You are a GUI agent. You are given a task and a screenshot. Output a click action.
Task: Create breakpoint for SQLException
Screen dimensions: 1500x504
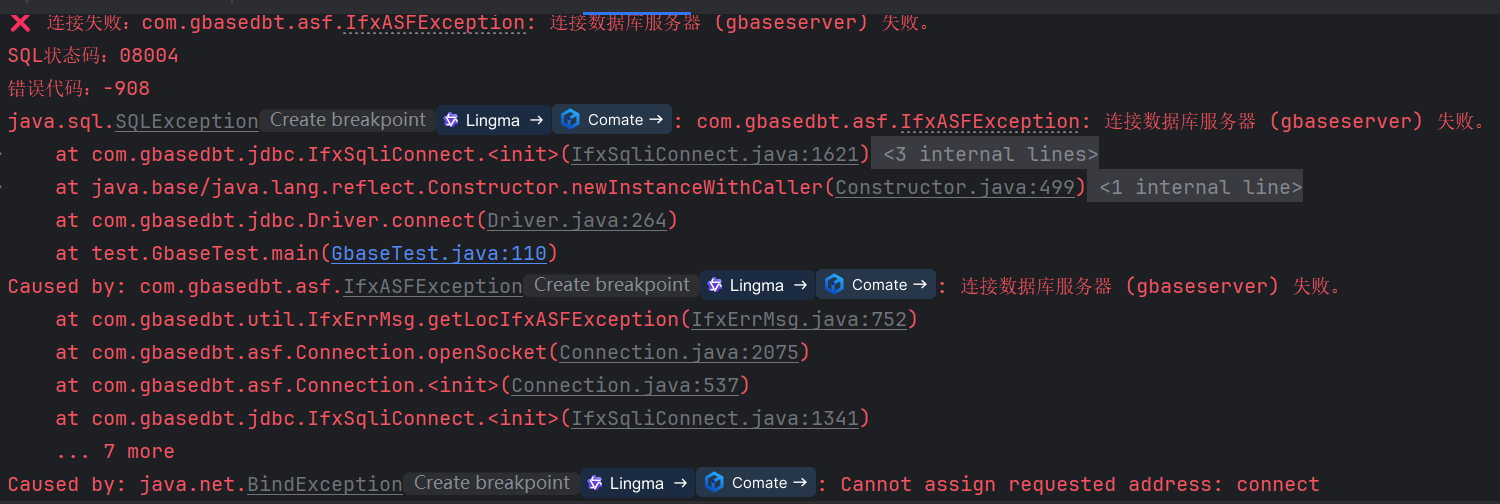(348, 120)
